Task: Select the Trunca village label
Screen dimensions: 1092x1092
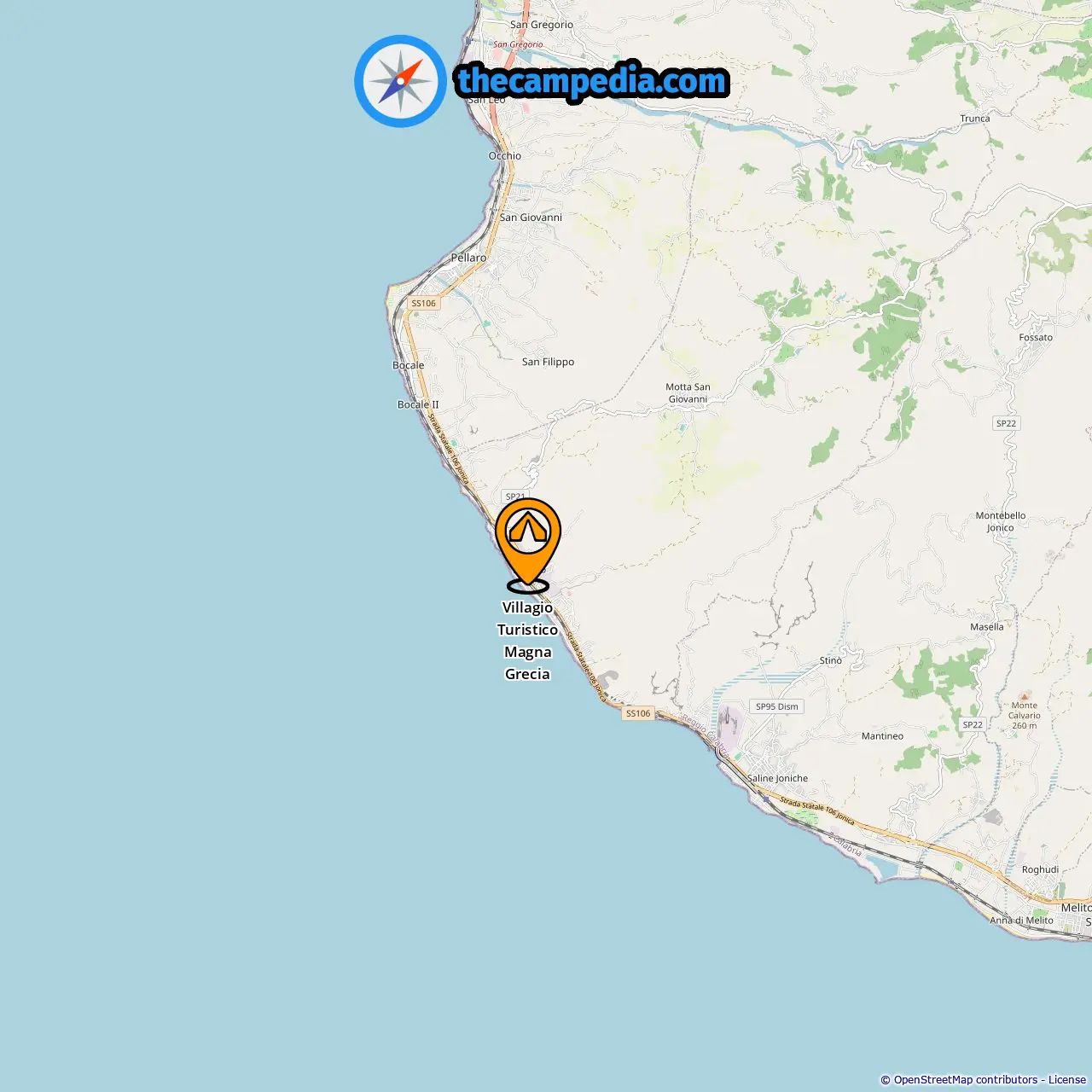Action: click(x=975, y=119)
